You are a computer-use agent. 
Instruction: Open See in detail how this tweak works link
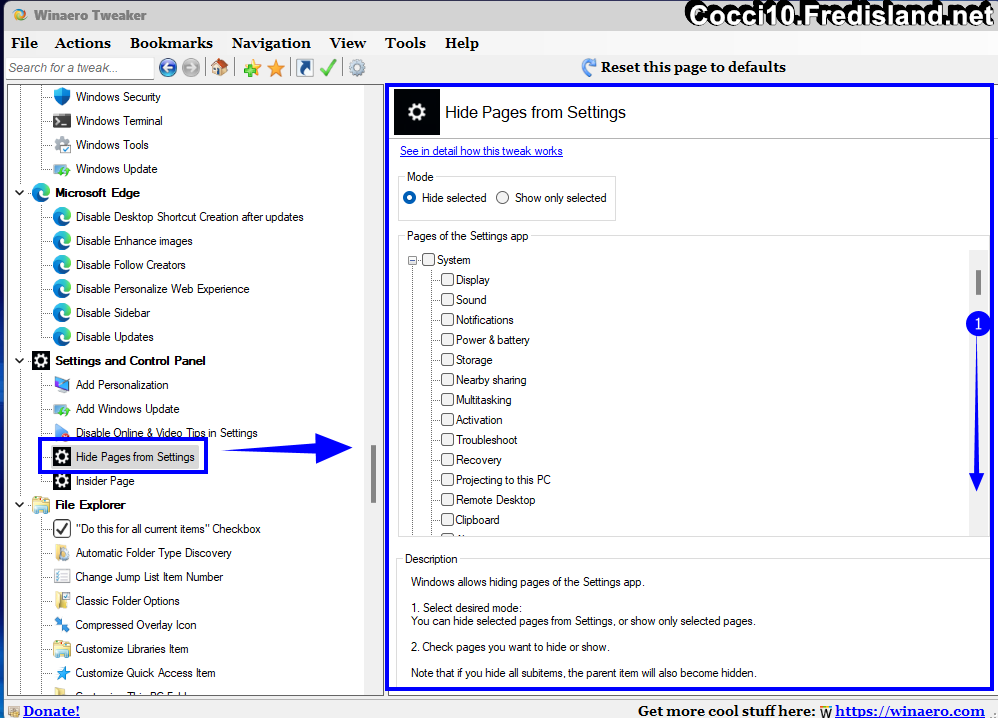point(481,151)
